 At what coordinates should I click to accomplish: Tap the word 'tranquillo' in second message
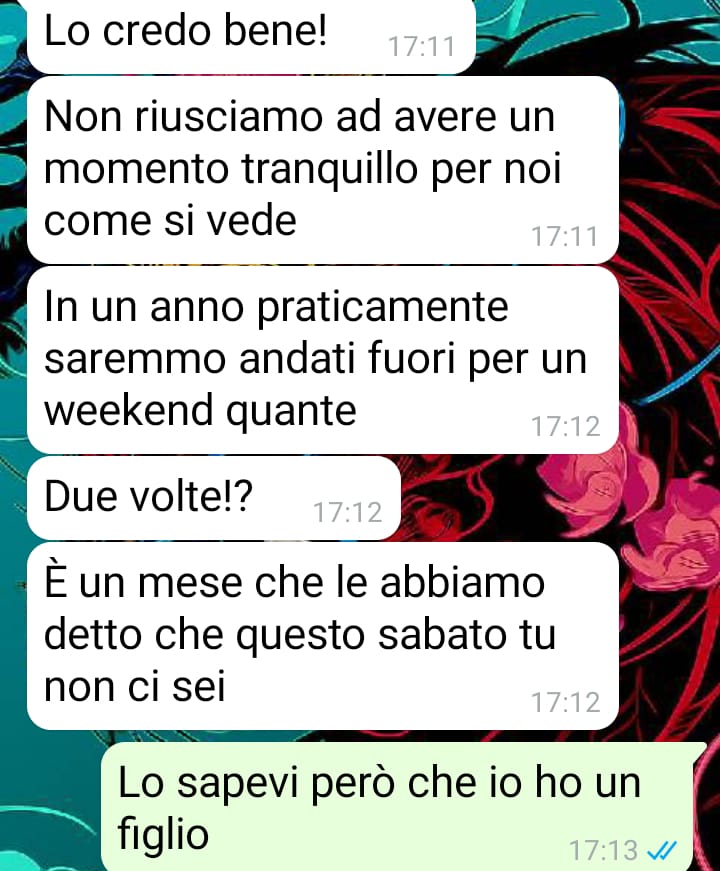tap(330, 169)
